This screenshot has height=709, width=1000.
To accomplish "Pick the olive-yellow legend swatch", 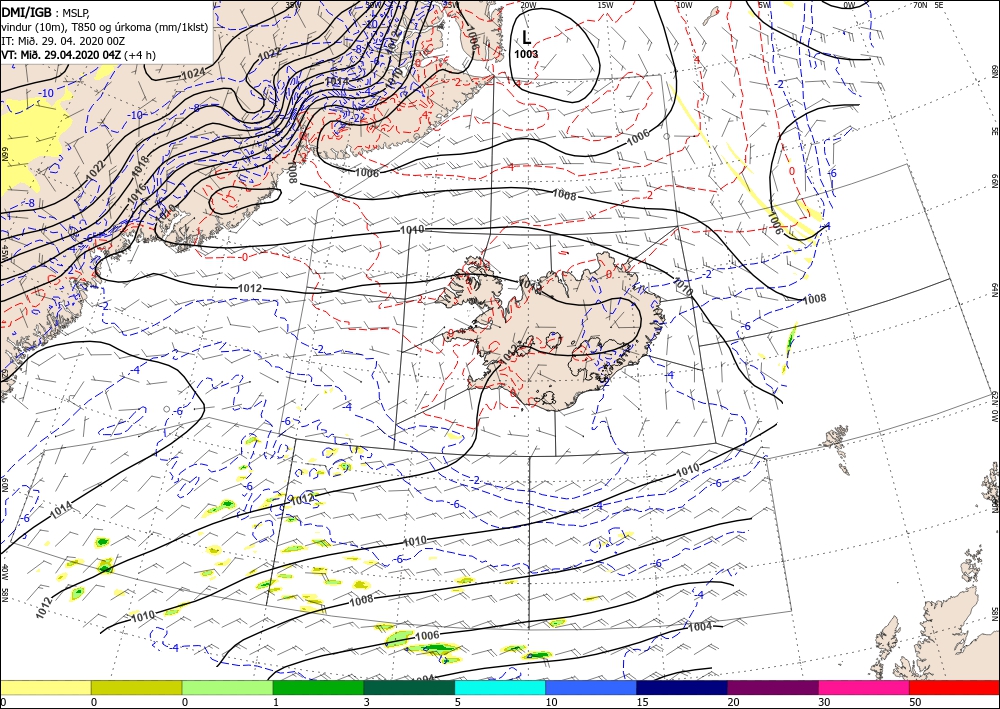I will [136, 687].
